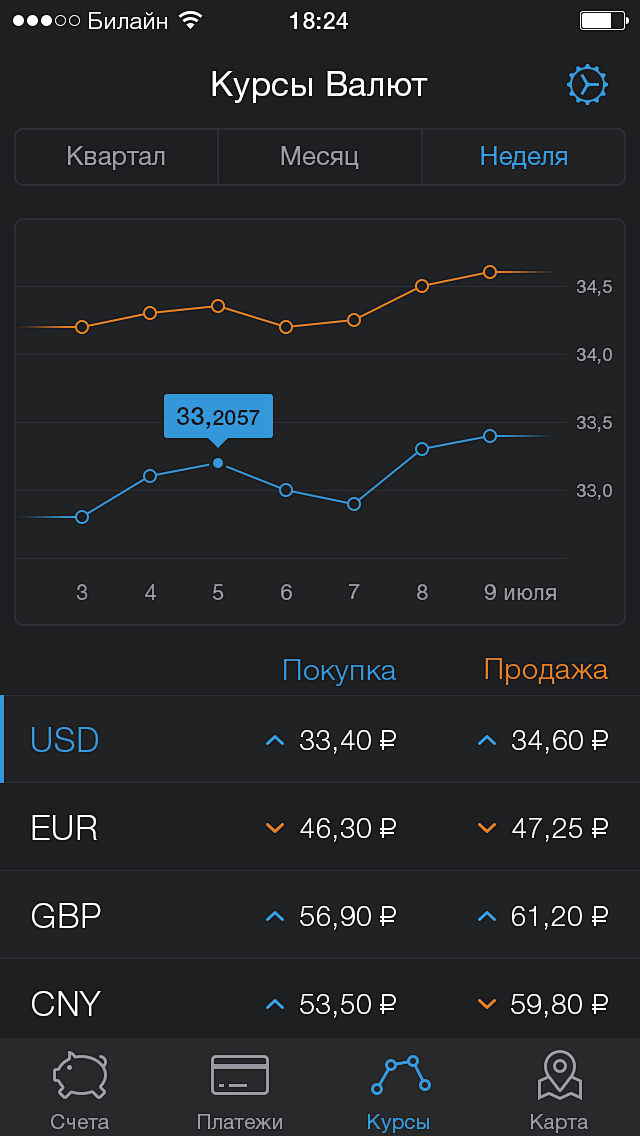Click the blue data point above July 7
The width and height of the screenshot is (640, 1136).
pyautogui.click(x=354, y=504)
